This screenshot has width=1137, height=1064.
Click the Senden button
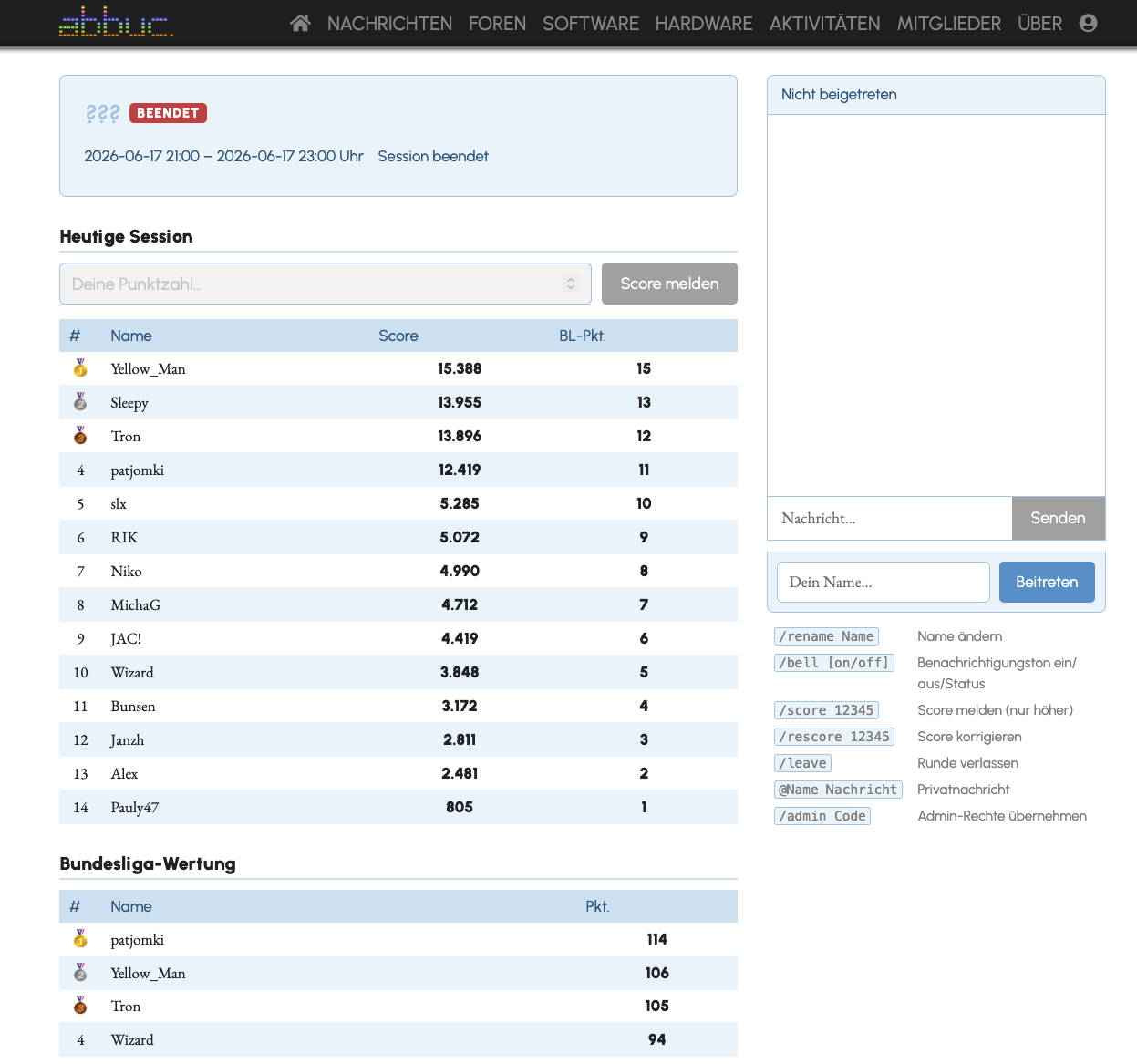point(1058,518)
